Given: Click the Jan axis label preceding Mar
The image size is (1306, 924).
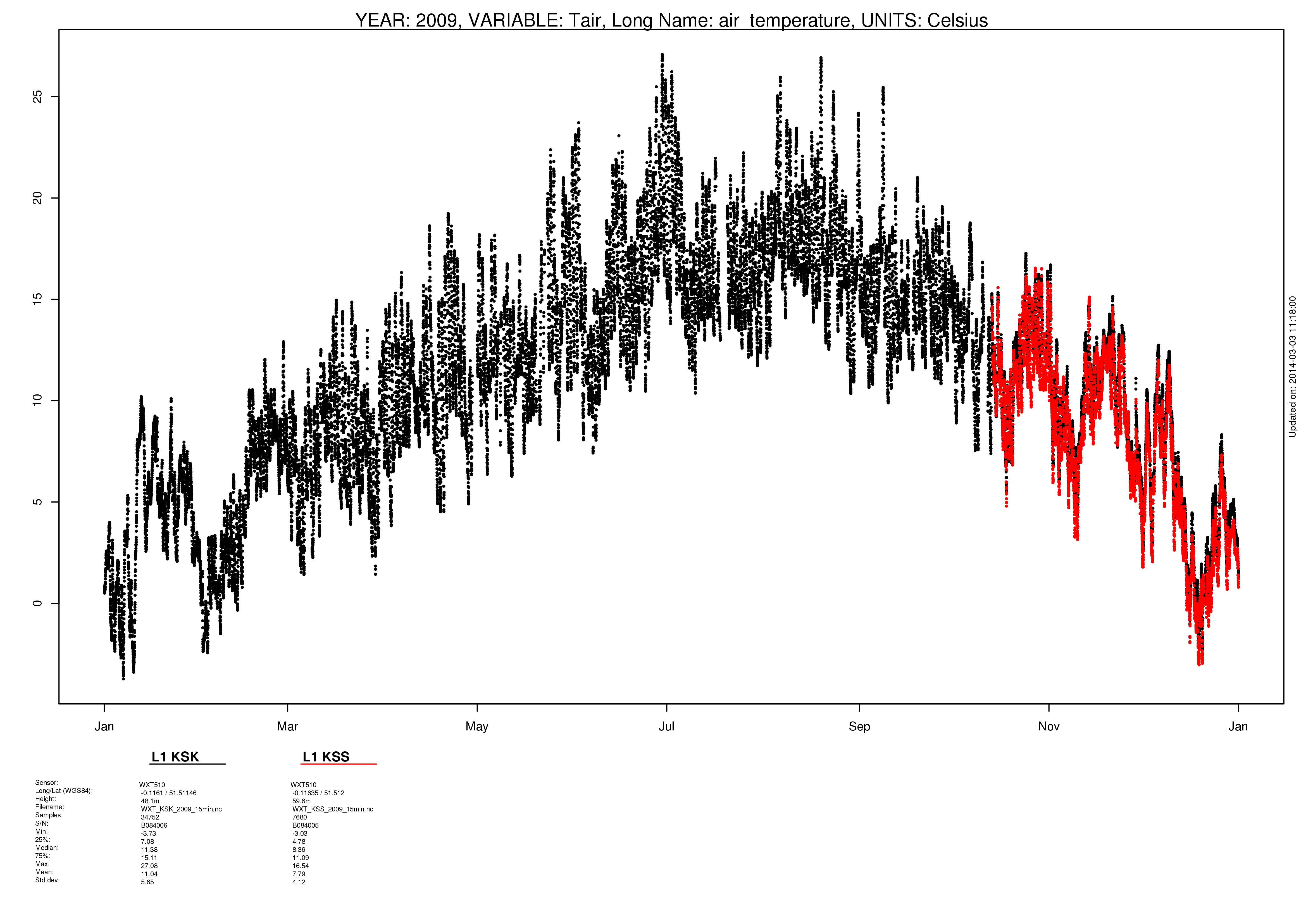Looking at the screenshot, I should 104,727.
